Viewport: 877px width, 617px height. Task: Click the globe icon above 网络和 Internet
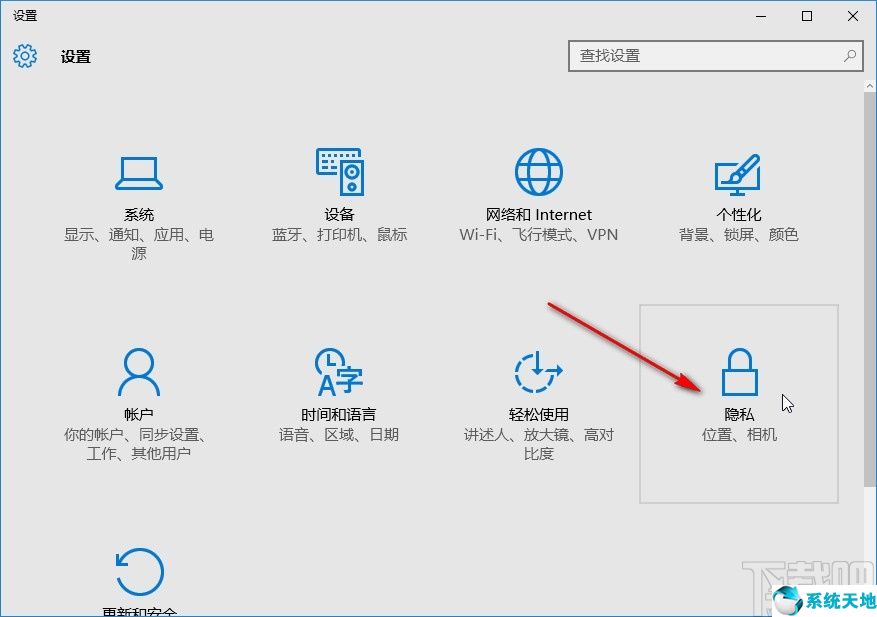pyautogui.click(x=538, y=170)
